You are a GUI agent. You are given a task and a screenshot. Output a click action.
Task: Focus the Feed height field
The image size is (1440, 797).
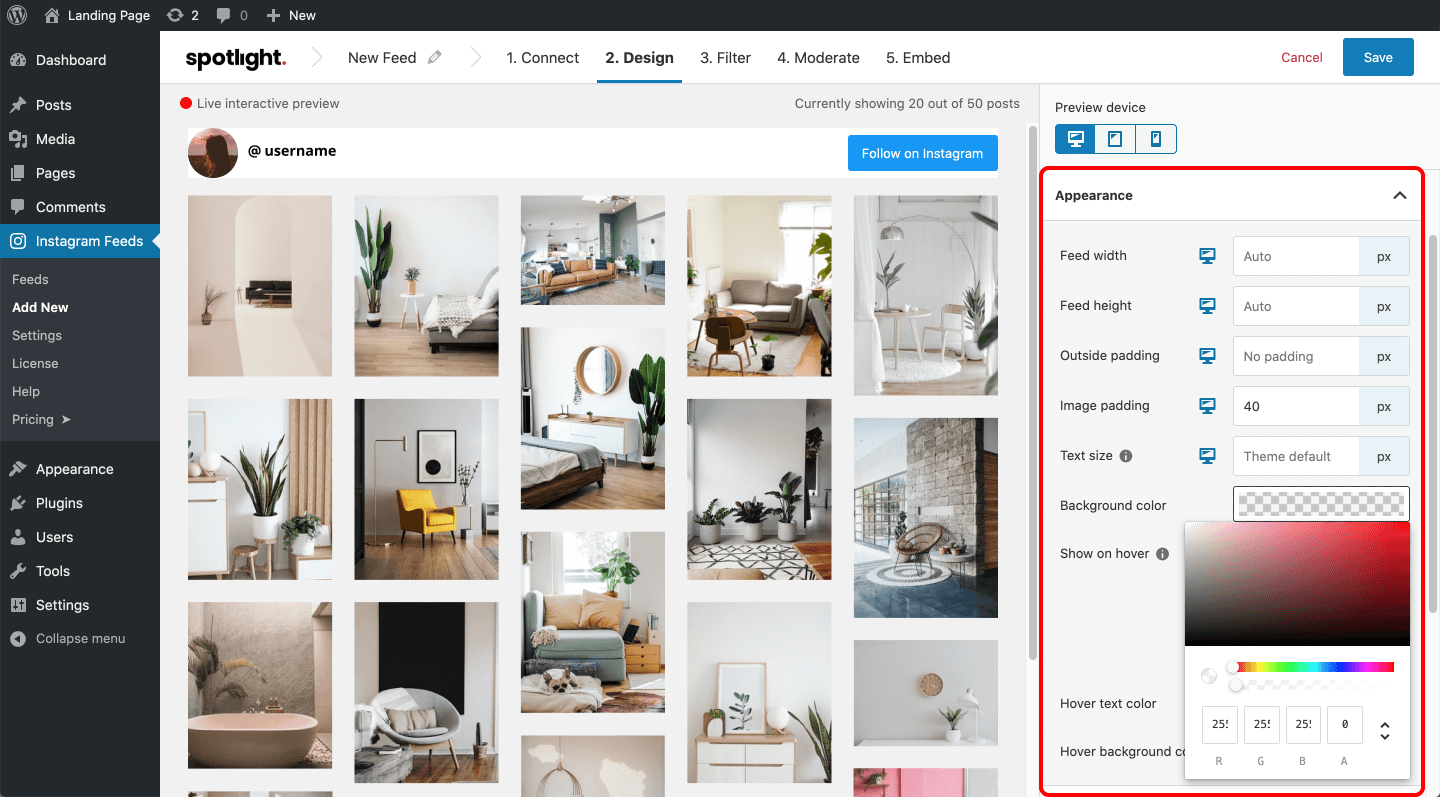tap(1296, 306)
